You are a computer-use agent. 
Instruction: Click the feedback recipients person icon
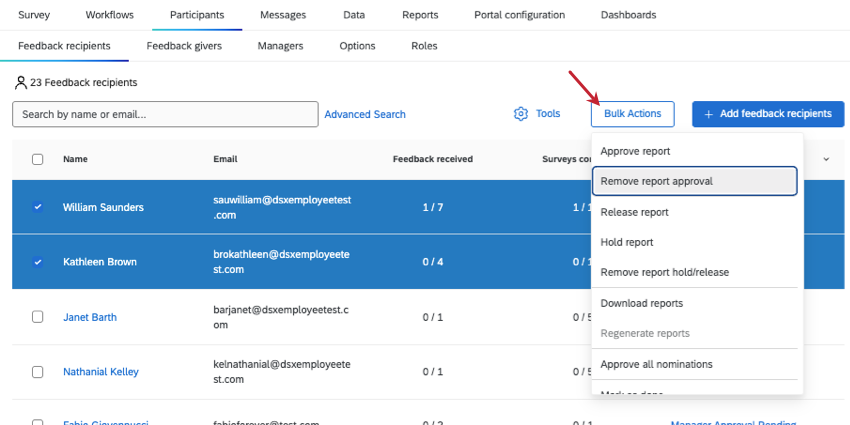pos(21,83)
